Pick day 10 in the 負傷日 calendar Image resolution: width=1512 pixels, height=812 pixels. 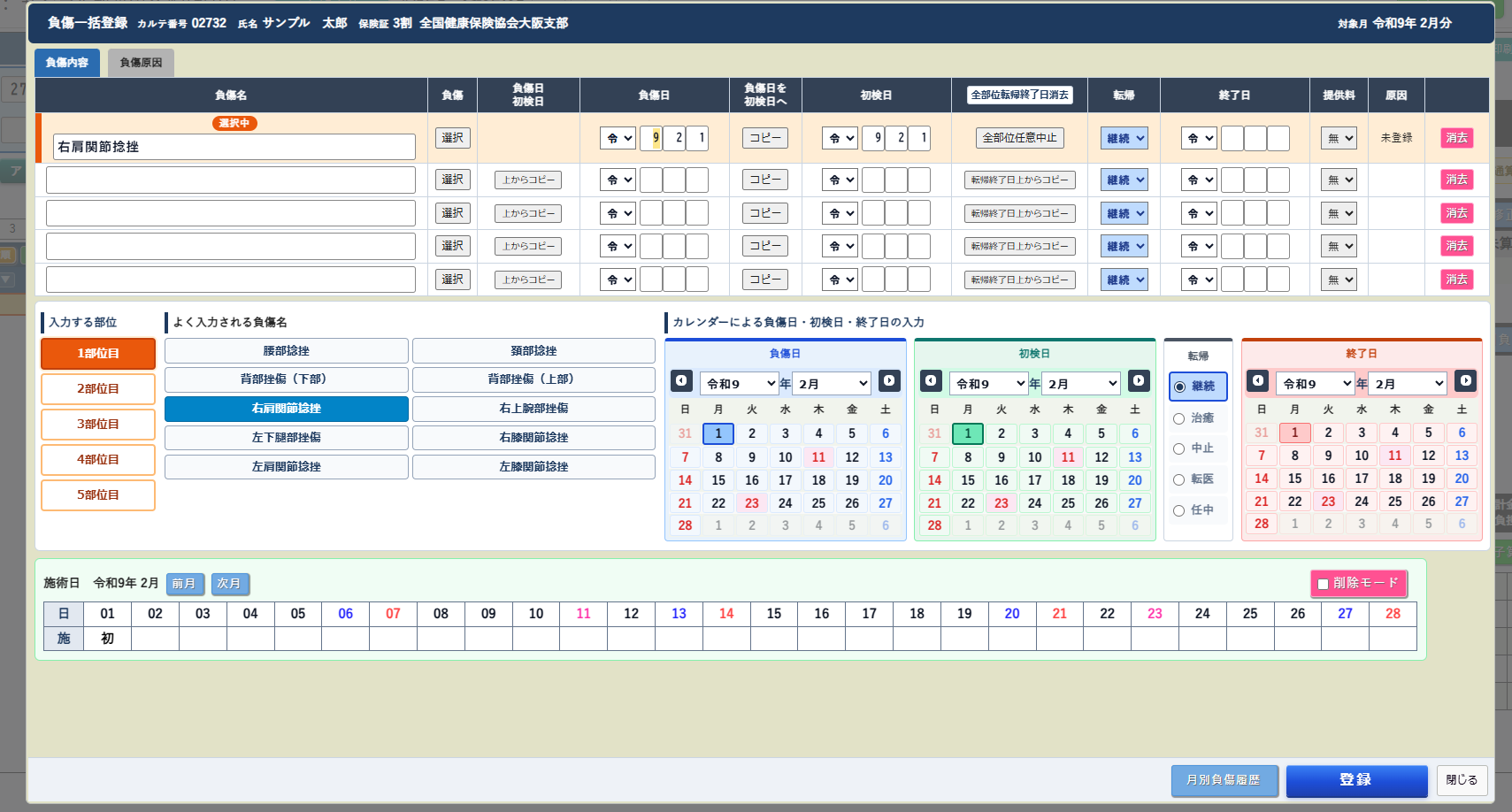click(786, 457)
